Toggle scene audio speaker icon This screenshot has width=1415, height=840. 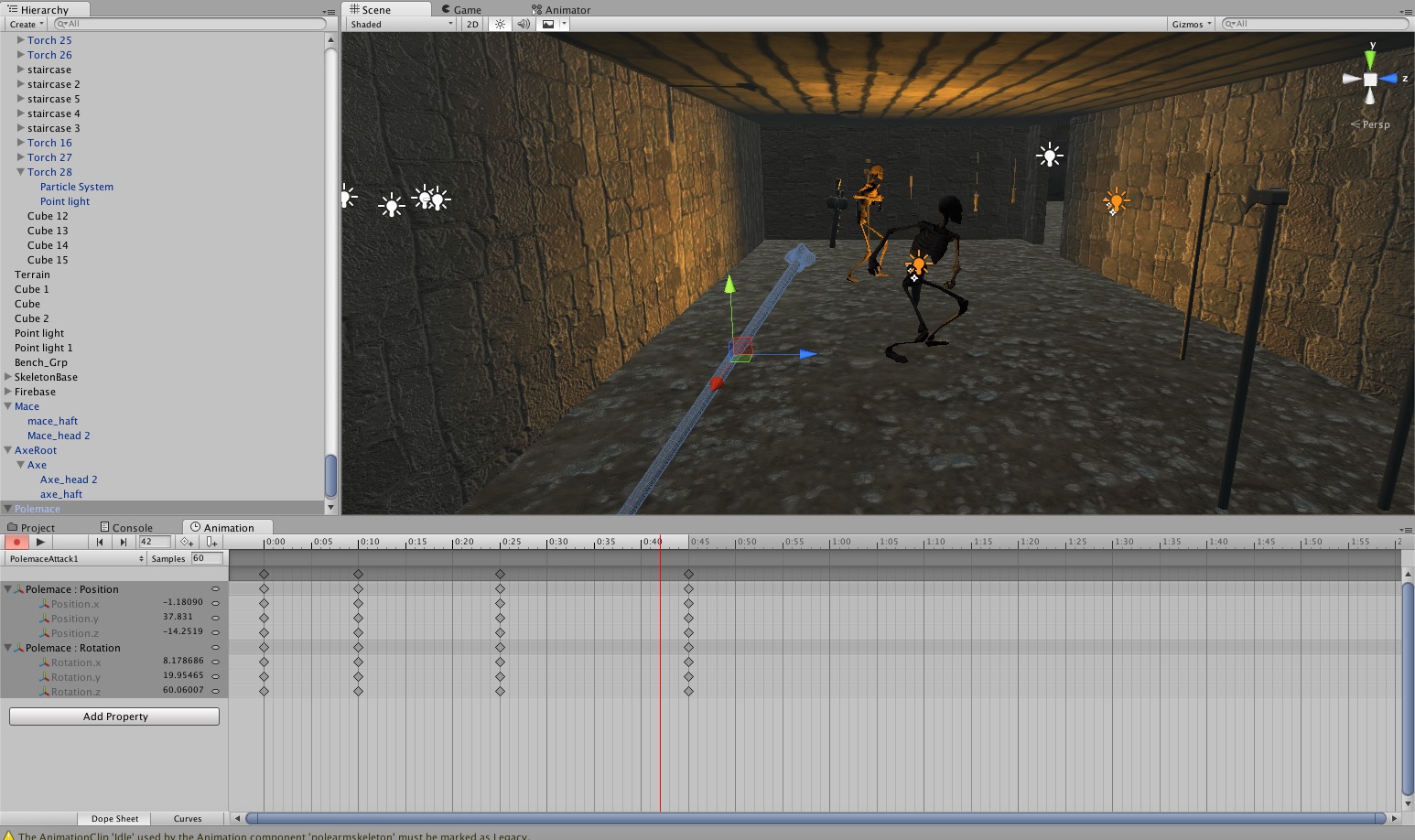click(524, 25)
